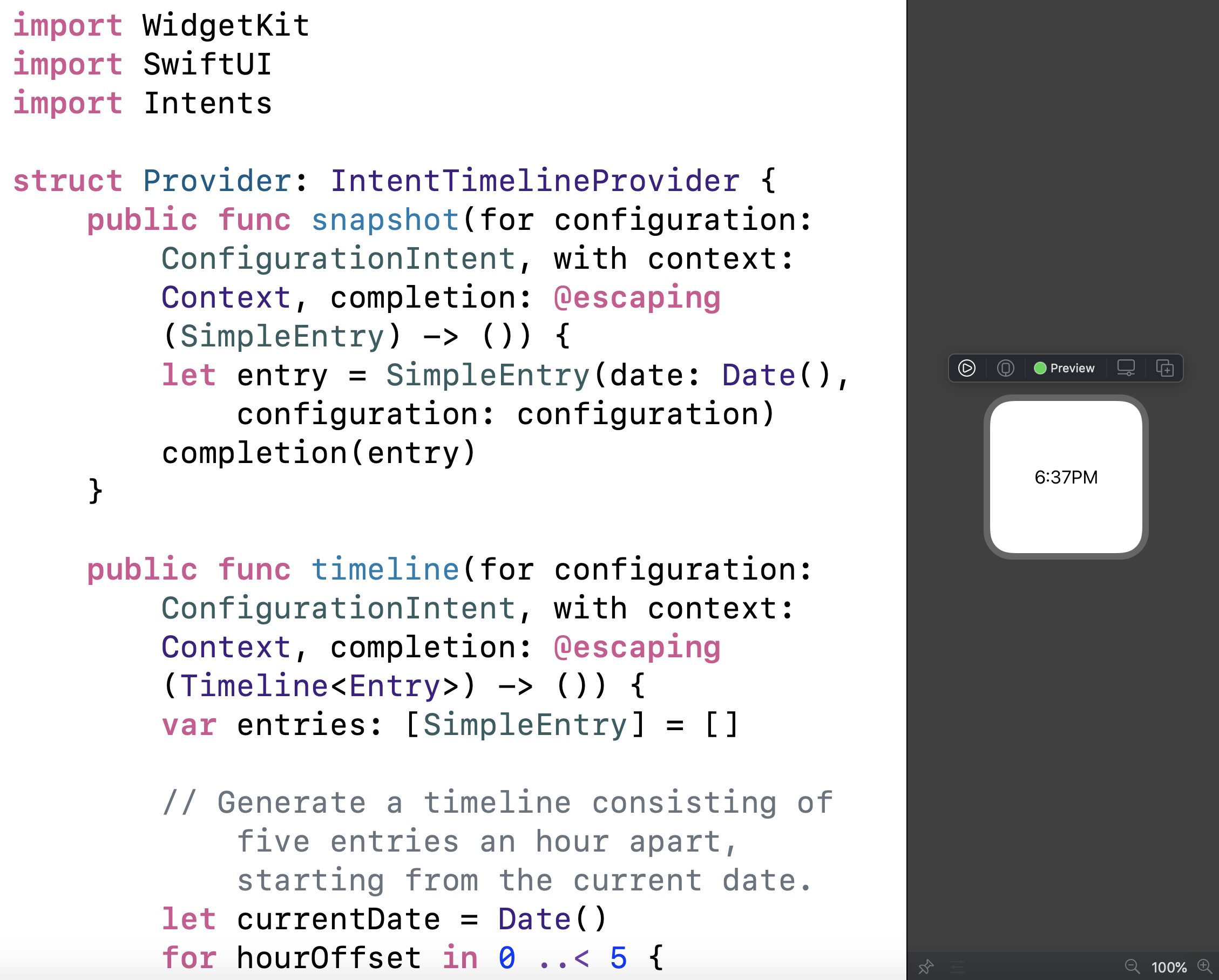Screen dimensions: 1219x980
Task: Click 'completion(entry)' call in code
Action: click(319, 453)
